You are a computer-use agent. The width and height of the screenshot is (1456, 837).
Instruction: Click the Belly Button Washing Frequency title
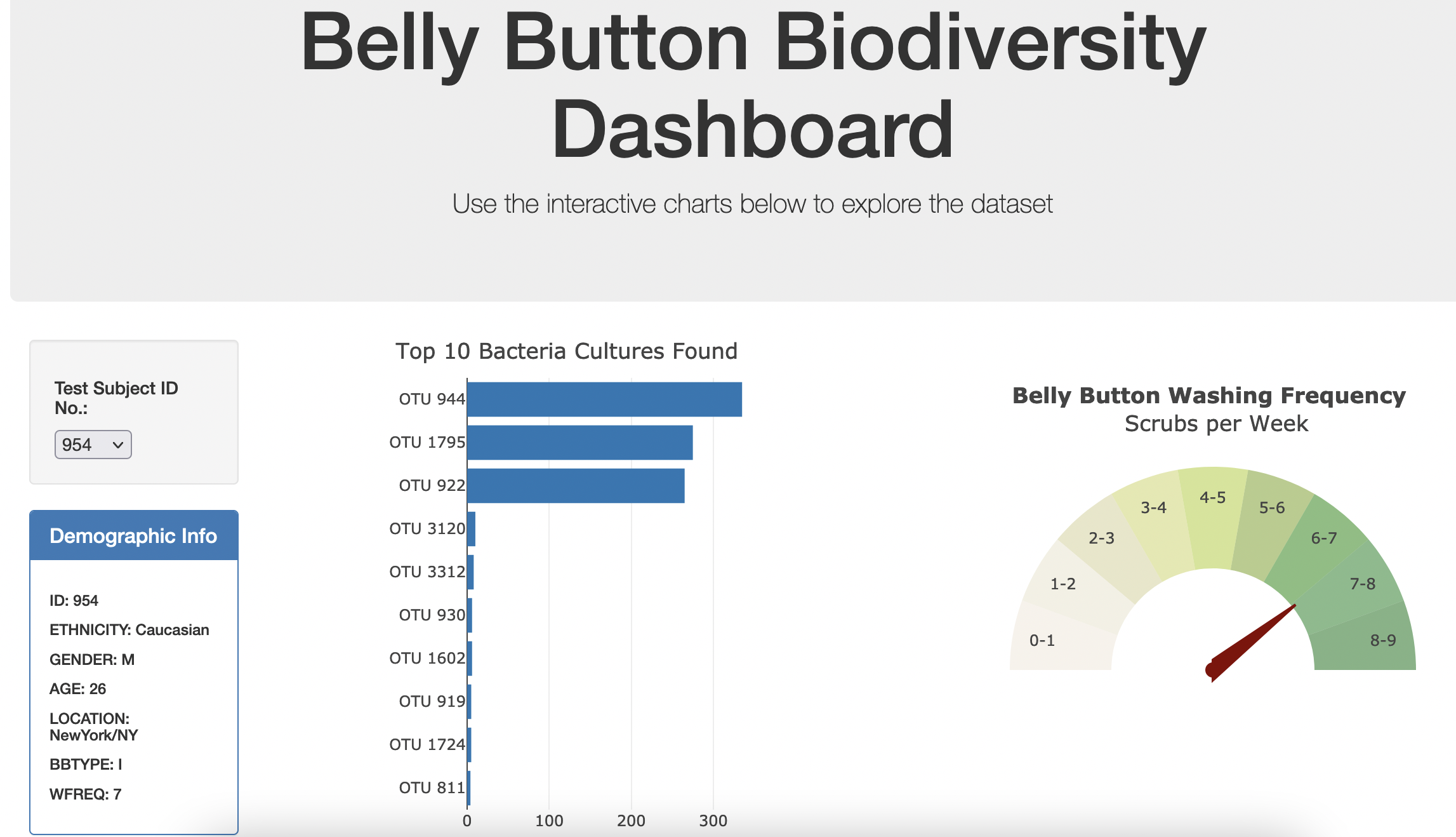tap(1209, 395)
